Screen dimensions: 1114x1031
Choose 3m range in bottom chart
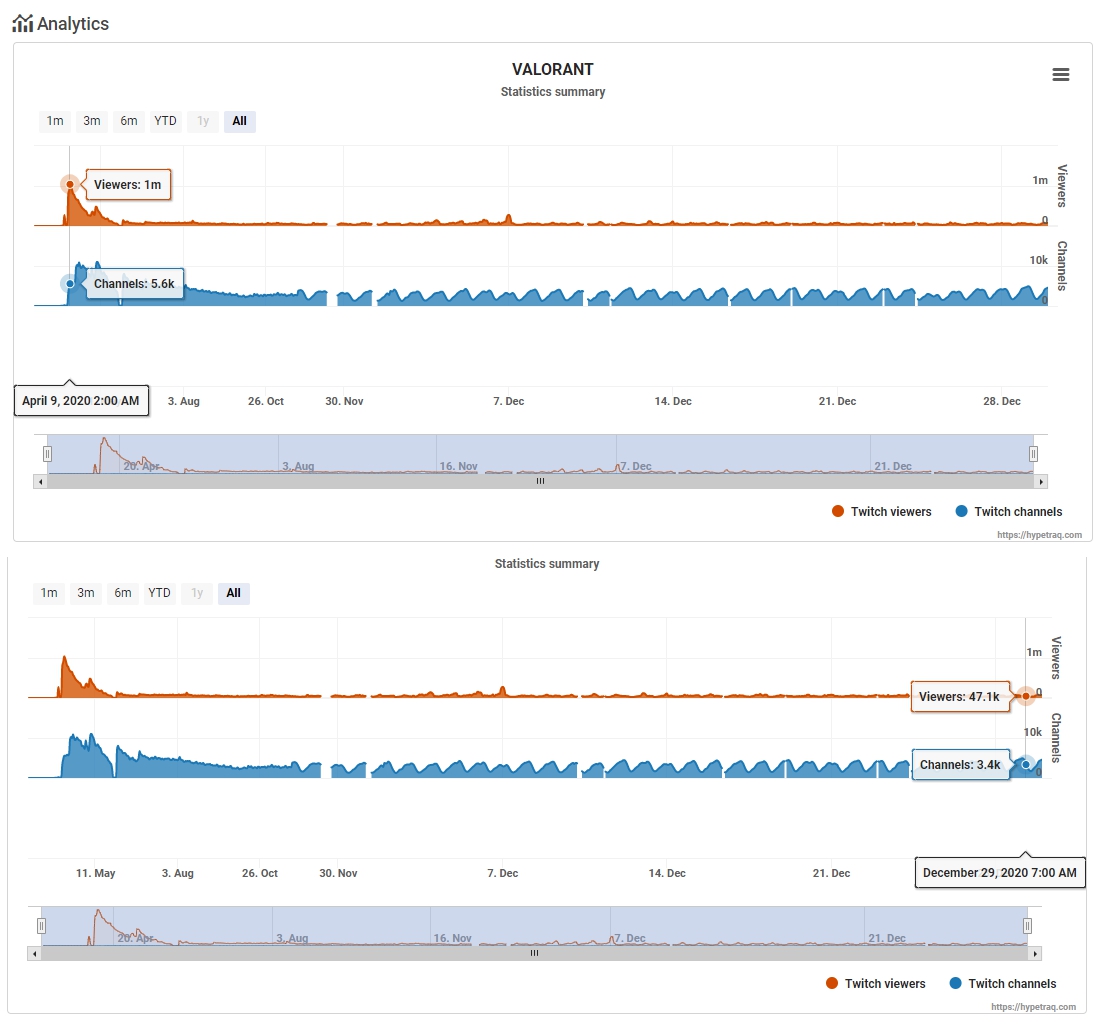[x=86, y=593]
